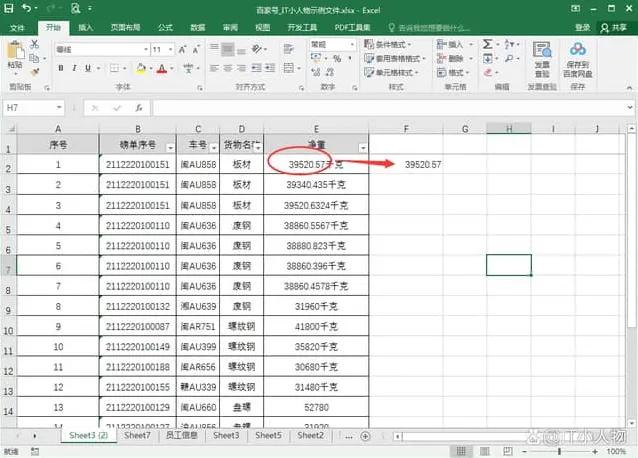Viewport: 638px width, 458px height.
Task: Toggle align text right
Action: pyautogui.click(x=241, y=68)
